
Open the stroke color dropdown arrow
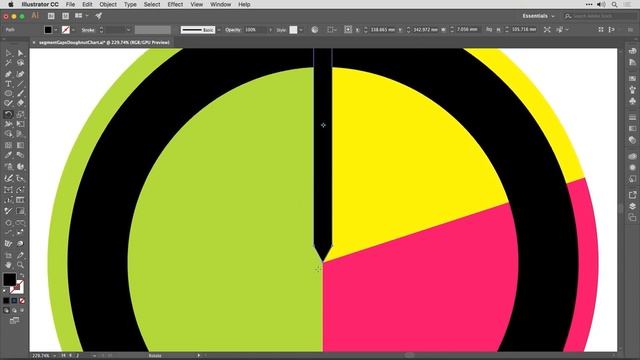pos(73,30)
